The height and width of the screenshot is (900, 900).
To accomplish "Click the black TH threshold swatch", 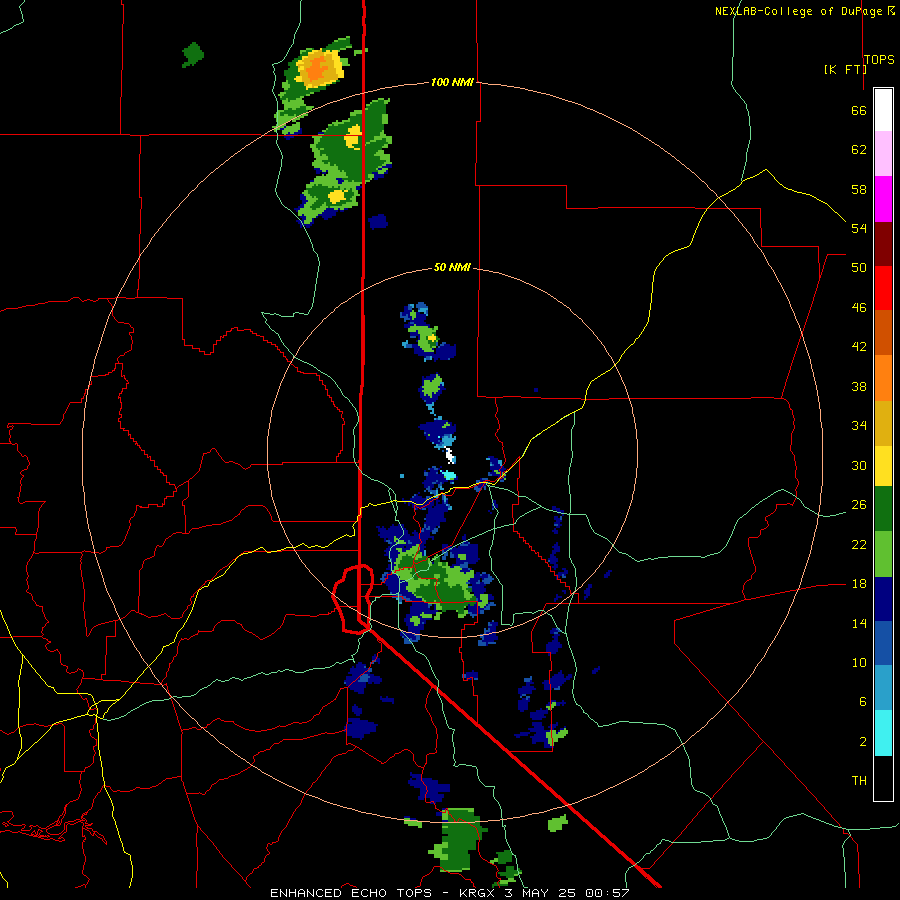I will [883, 778].
